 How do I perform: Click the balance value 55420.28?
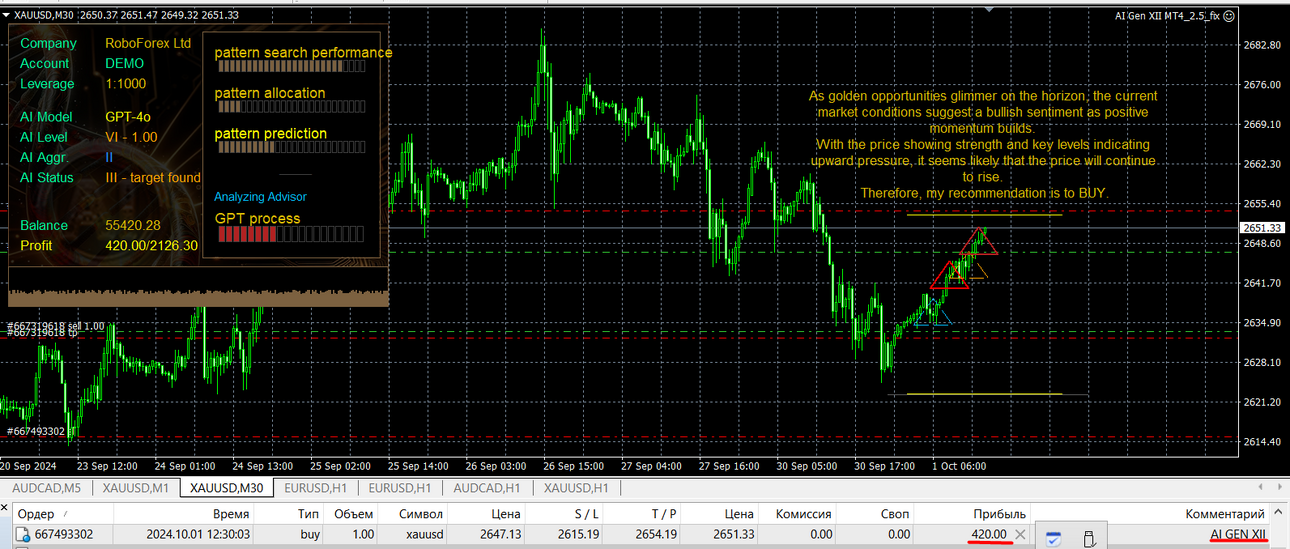pyautogui.click(x=133, y=225)
